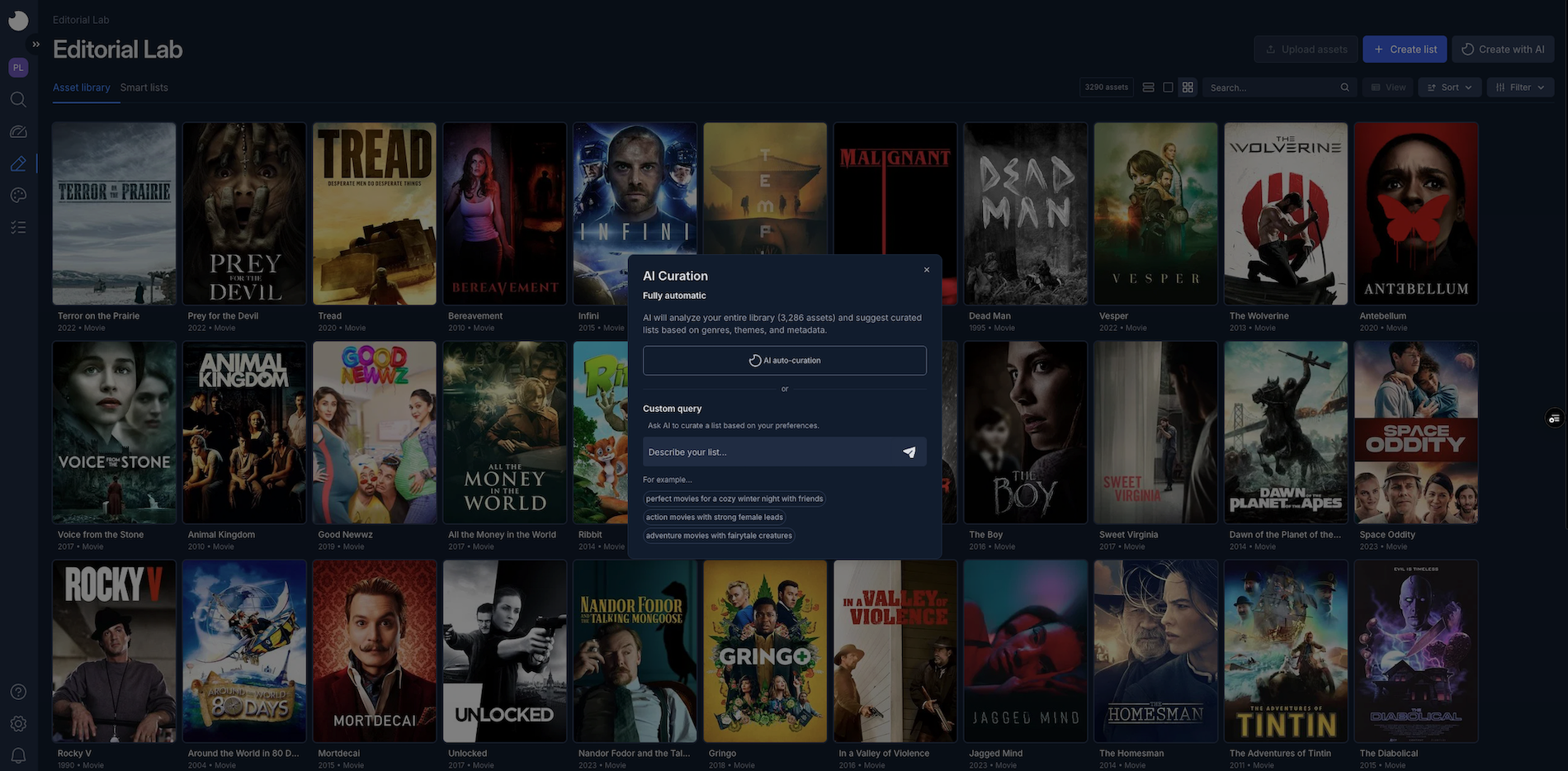Open the Sort dropdown

(x=1450, y=88)
